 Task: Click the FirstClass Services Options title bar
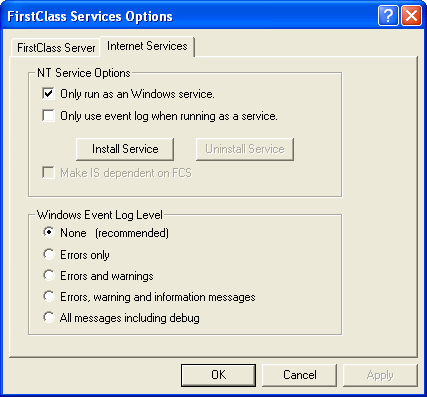click(190, 16)
